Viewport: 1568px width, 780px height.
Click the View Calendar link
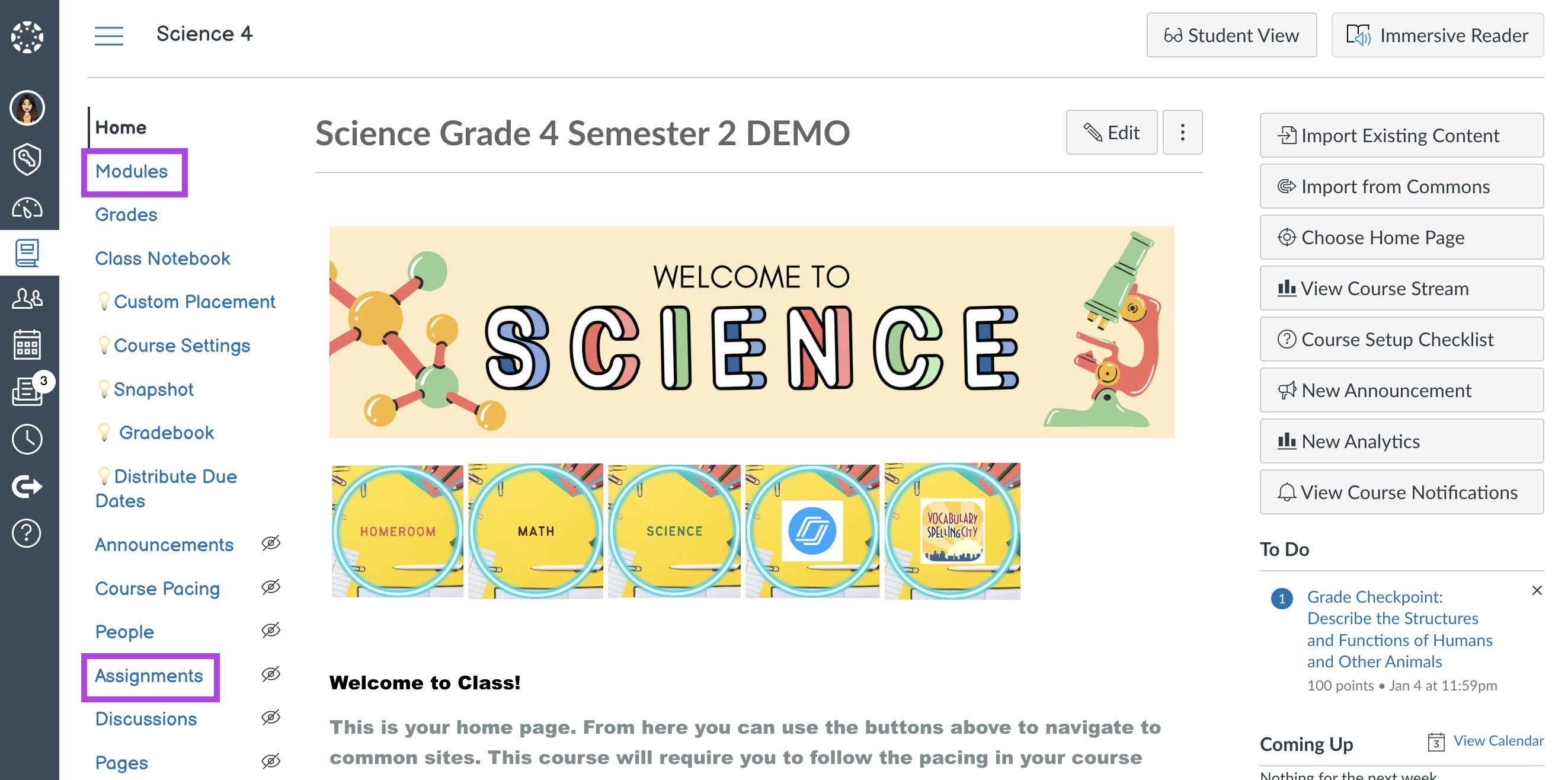(x=1498, y=740)
